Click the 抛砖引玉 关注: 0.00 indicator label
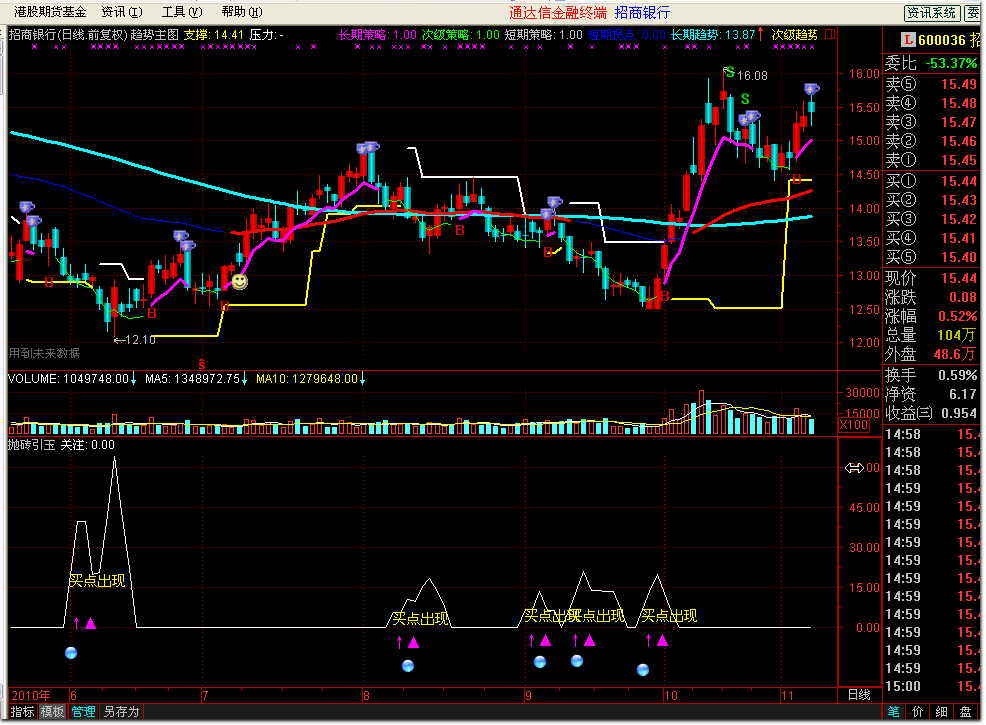Screen dimensions: 986x725 tap(61, 445)
